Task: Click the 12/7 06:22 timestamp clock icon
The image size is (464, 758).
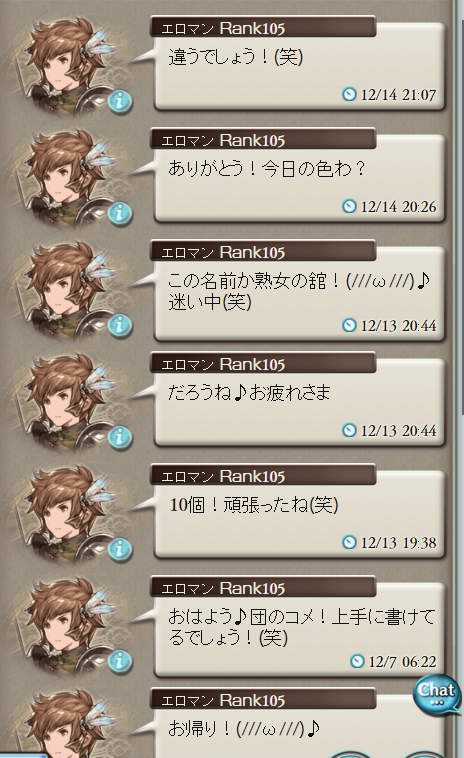Action: tap(357, 661)
